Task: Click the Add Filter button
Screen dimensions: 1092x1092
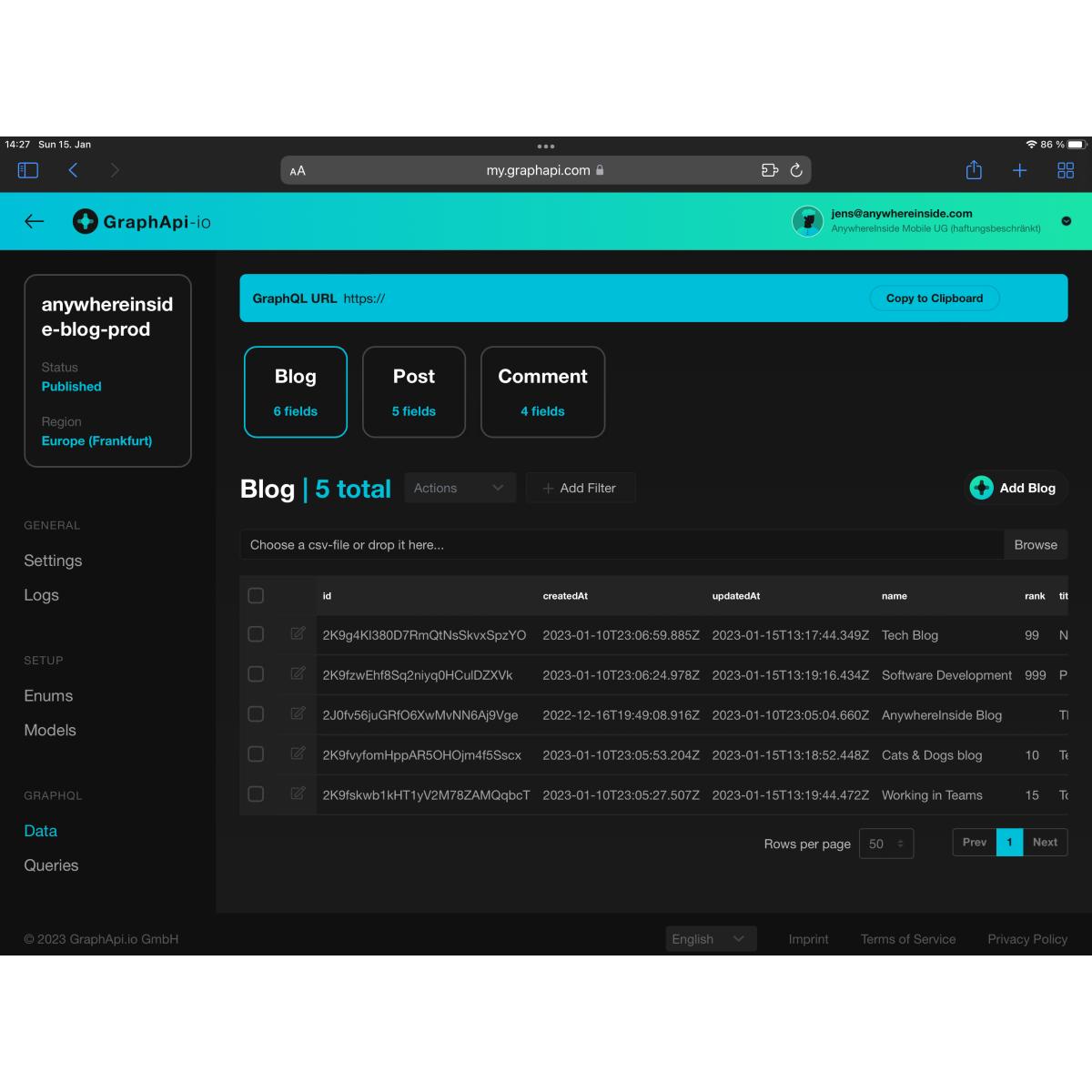Action: click(580, 488)
